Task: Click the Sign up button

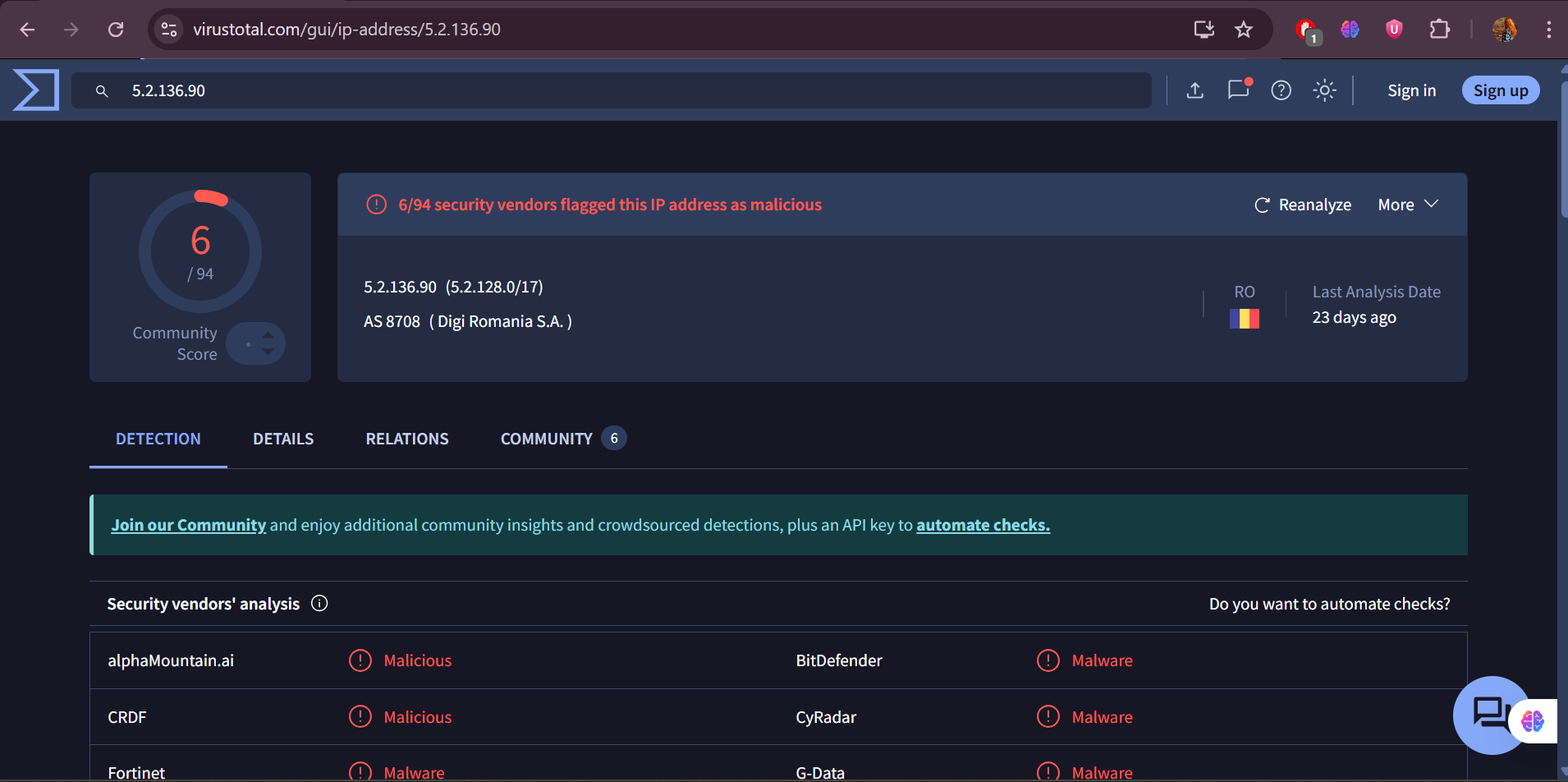Action: (x=1500, y=90)
